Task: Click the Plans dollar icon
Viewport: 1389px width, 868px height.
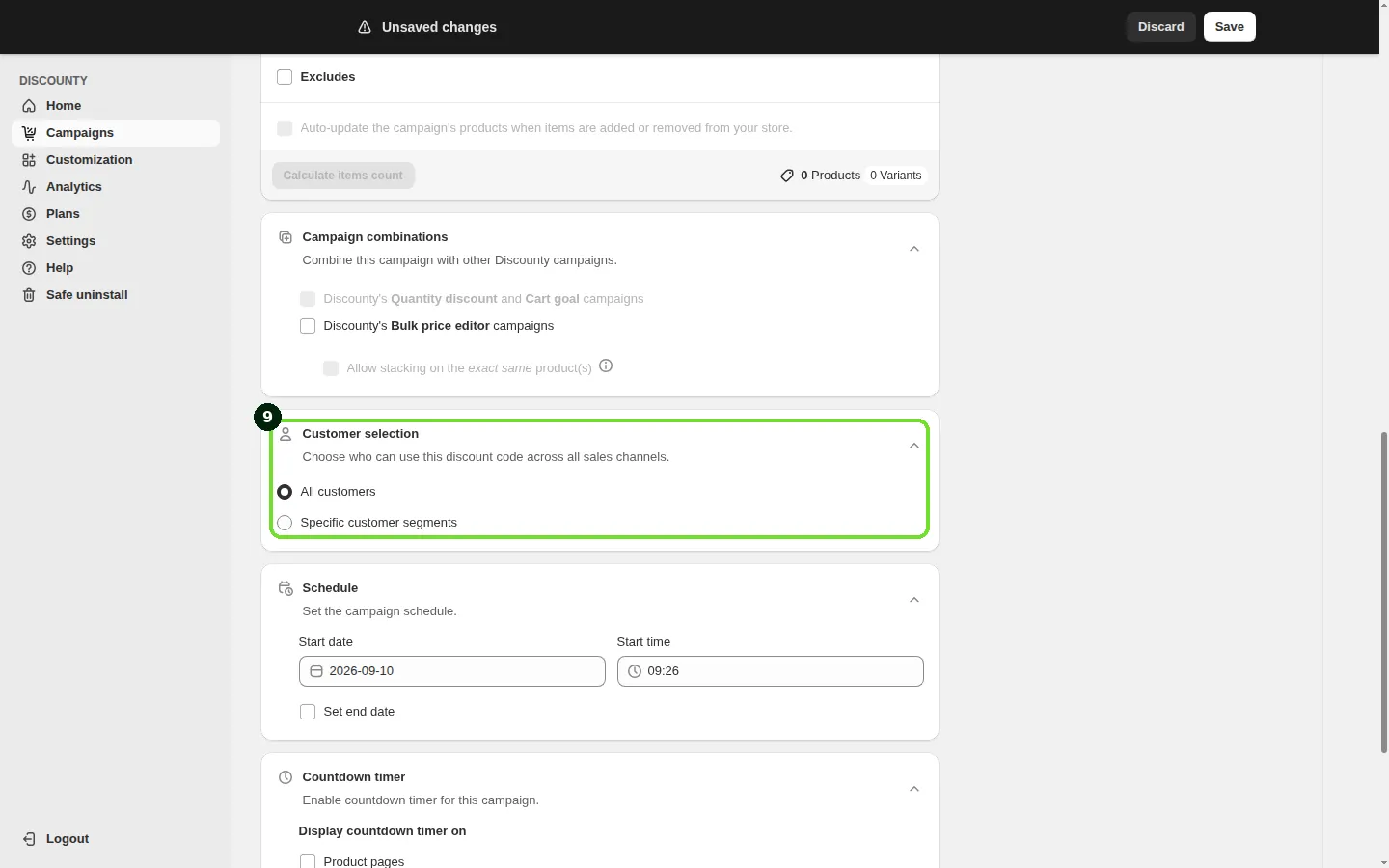Action: pyautogui.click(x=29, y=214)
